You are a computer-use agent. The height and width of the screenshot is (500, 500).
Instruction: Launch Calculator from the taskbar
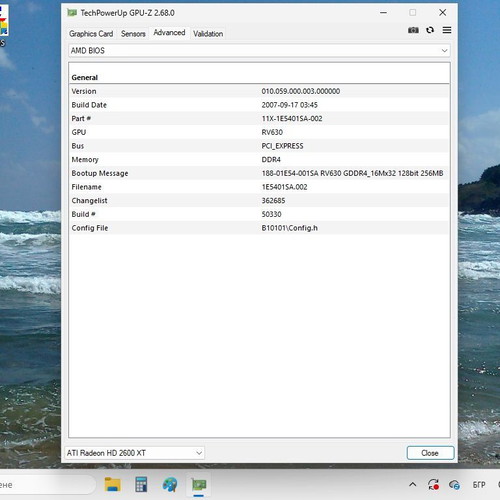[x=141, y=484]
